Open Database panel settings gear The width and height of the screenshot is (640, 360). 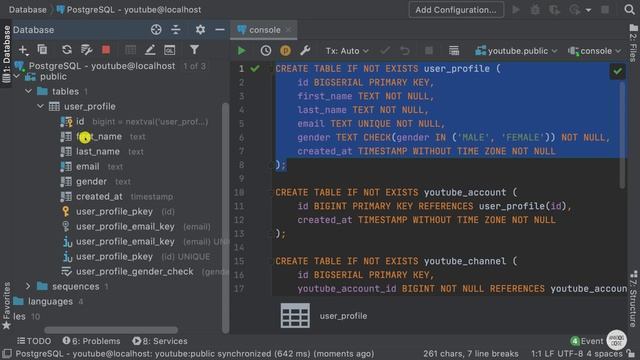point(200,29)
